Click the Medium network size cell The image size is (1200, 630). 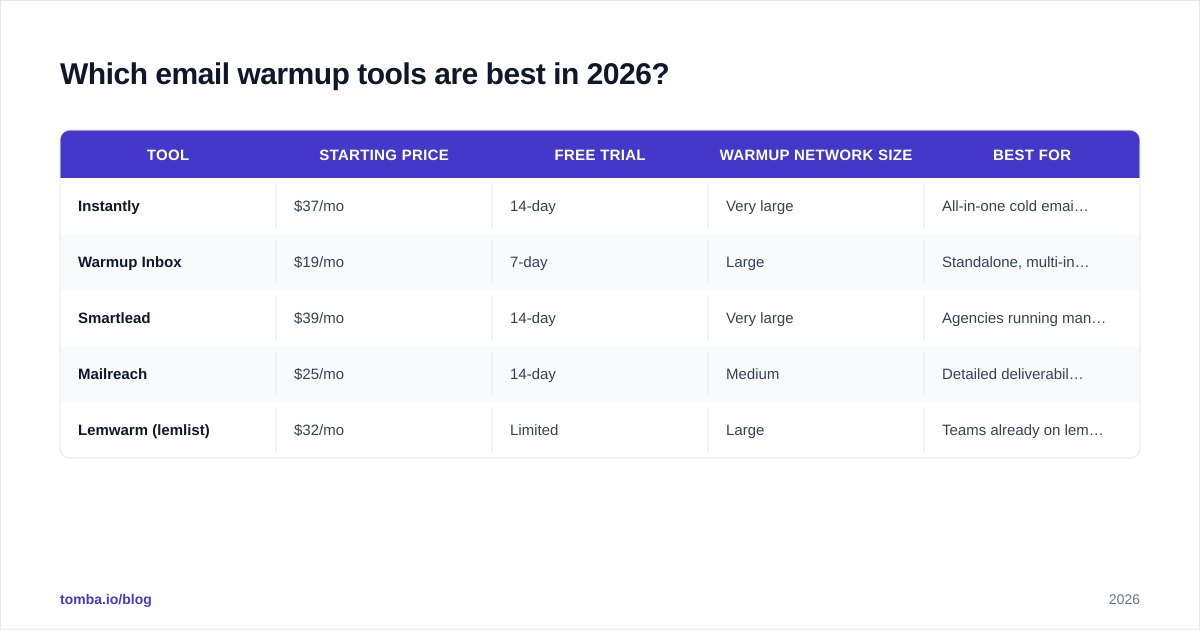(x=816, y=374)
